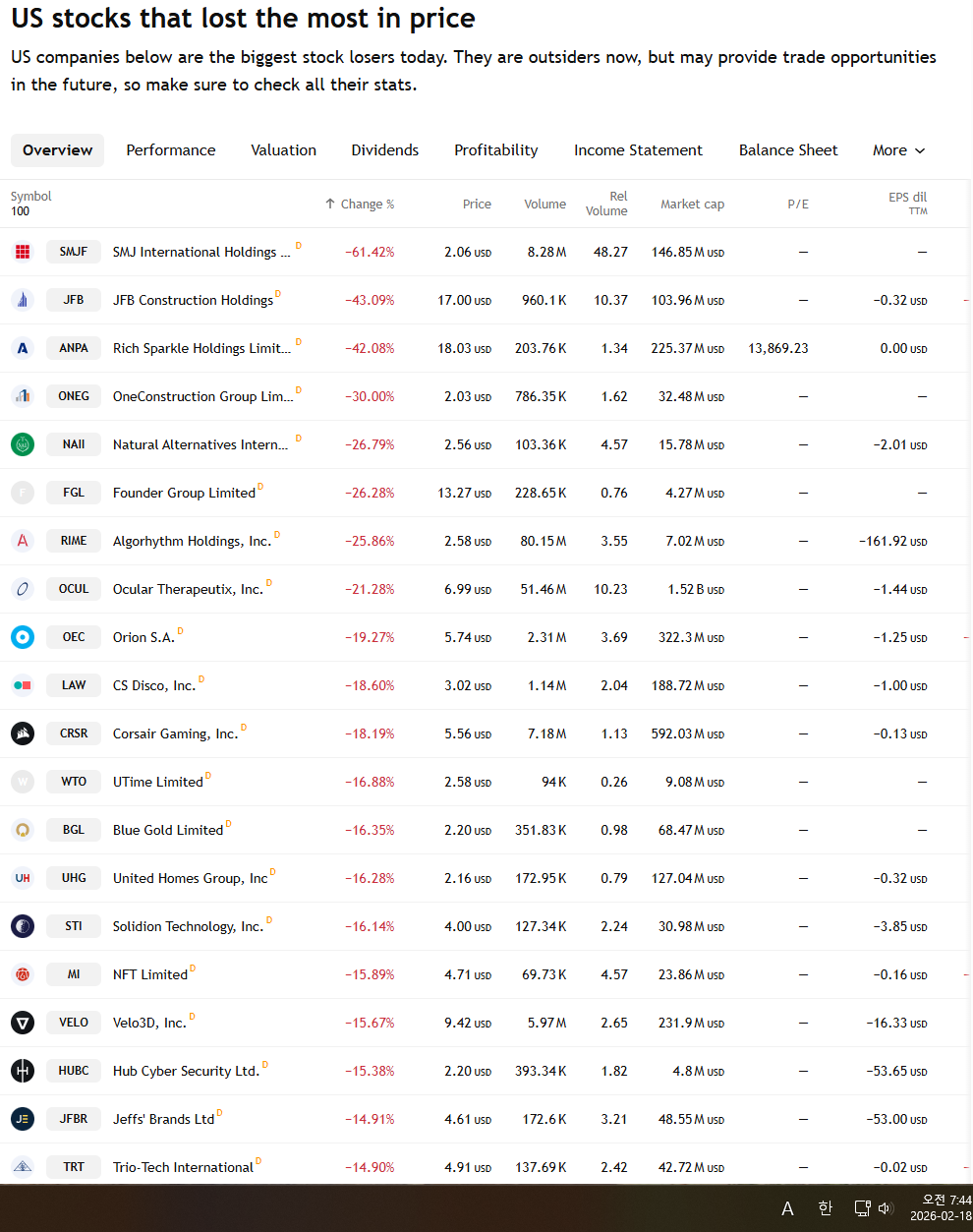
Task: Switch to the Overview tab
Action: pos(57,150)
